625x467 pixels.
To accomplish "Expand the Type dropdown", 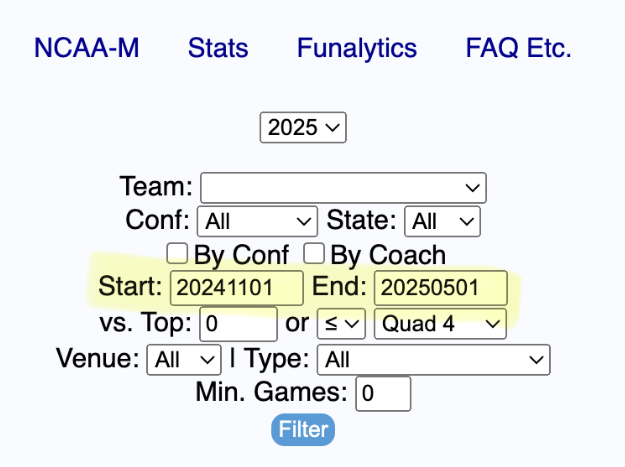I will (433, 359).
